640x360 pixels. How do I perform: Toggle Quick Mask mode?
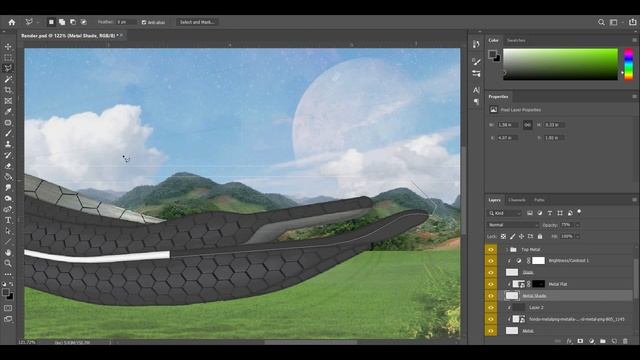point(8,308)
